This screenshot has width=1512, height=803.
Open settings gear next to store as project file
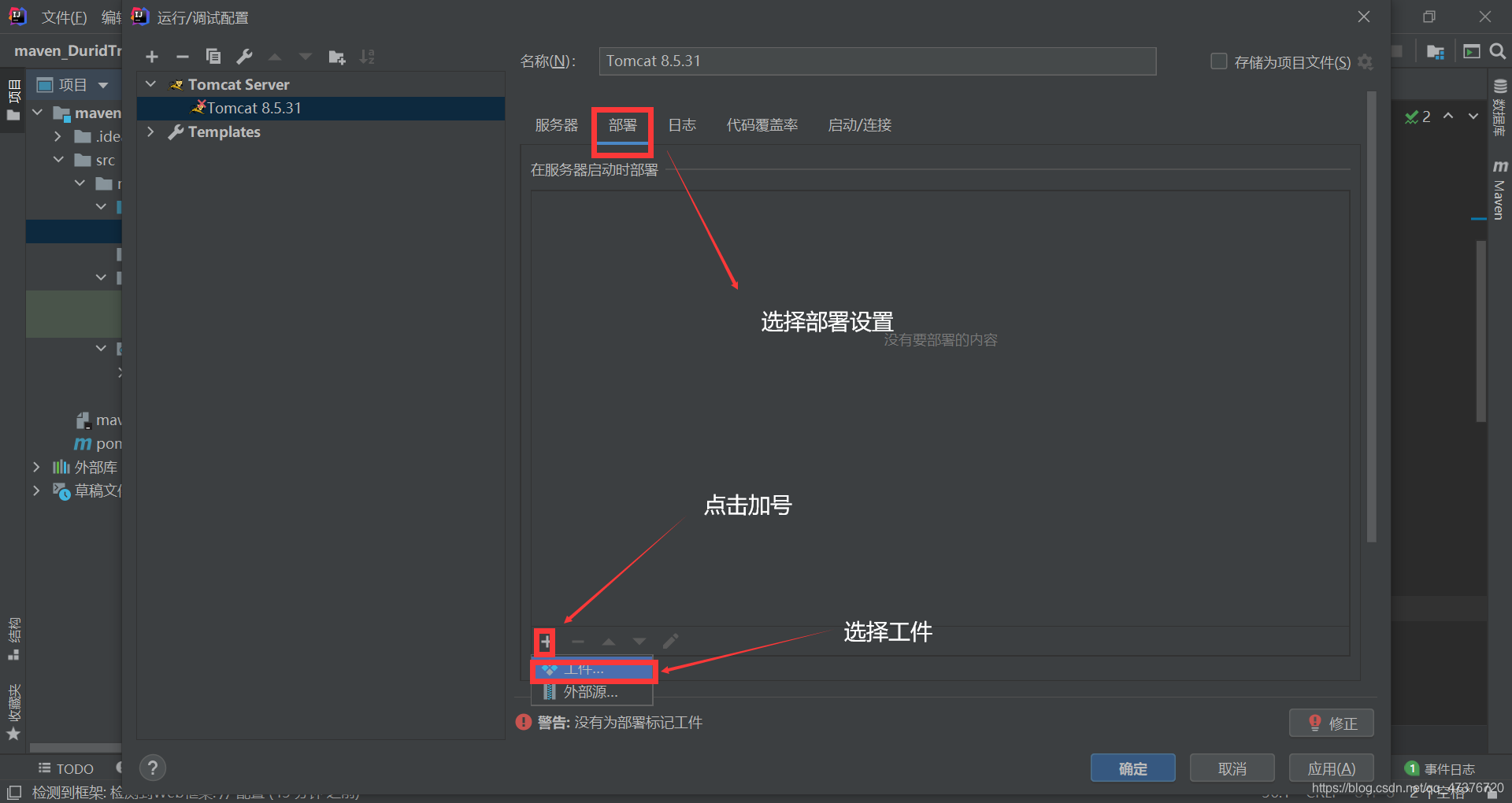point(1366,62)
